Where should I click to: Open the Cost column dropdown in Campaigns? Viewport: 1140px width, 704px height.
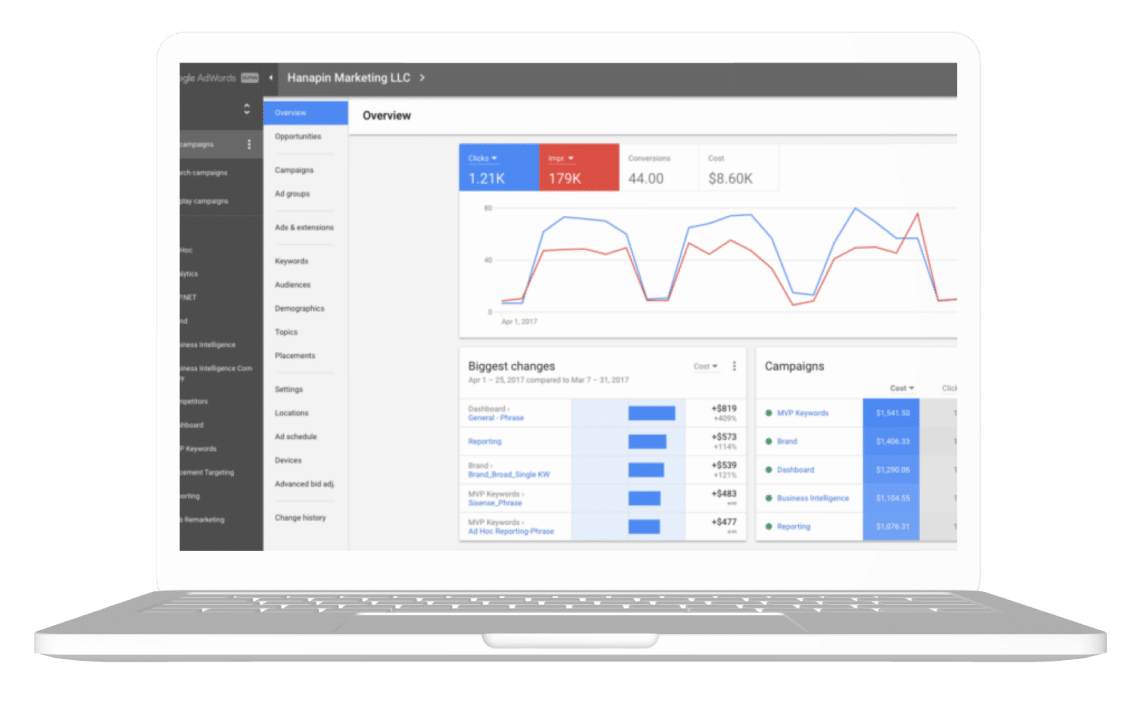click(902, 388)
